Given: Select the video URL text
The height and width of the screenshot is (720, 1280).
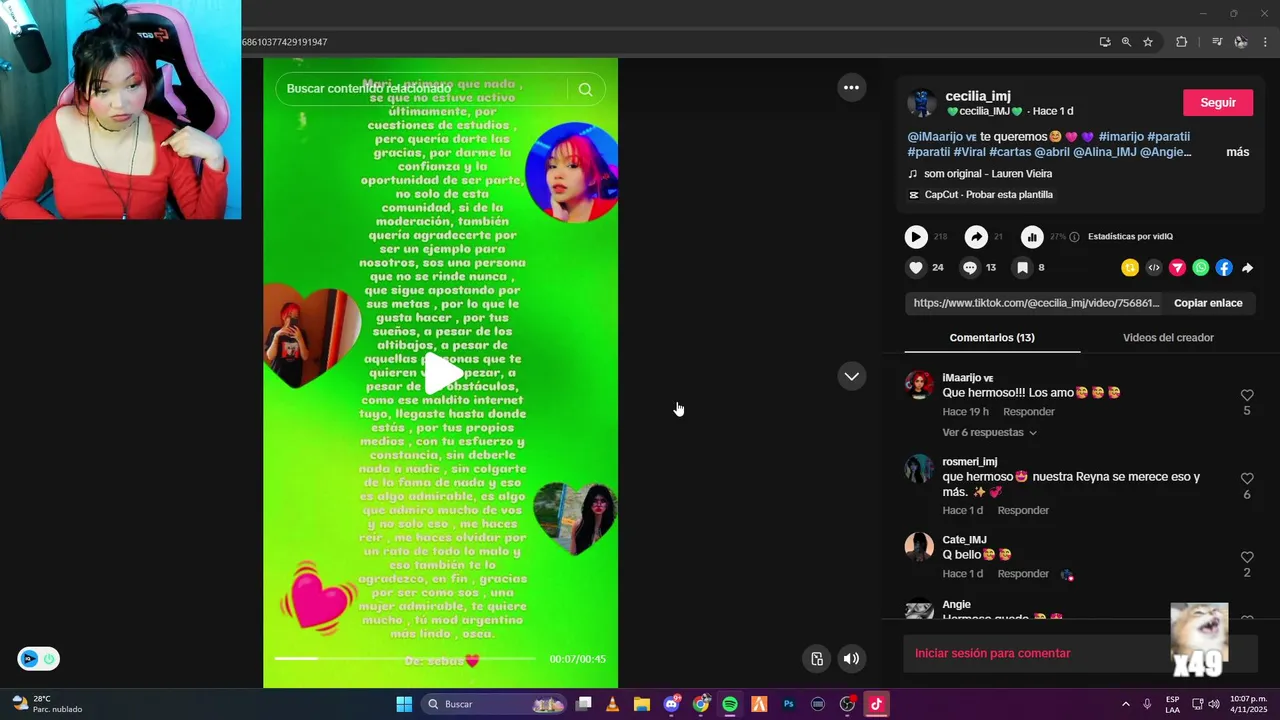Looking at the screenshot, I should coord(1036,303).
